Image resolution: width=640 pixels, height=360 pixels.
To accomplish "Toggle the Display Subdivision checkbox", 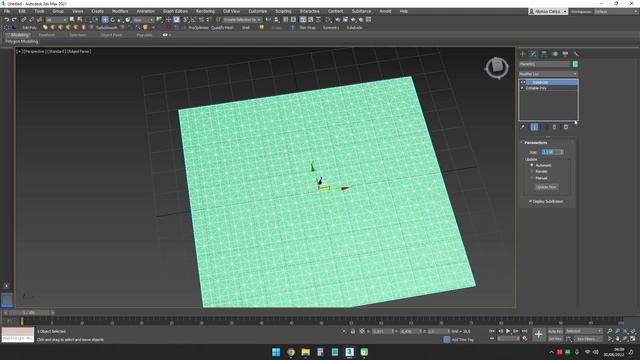I will click(530, 201).
